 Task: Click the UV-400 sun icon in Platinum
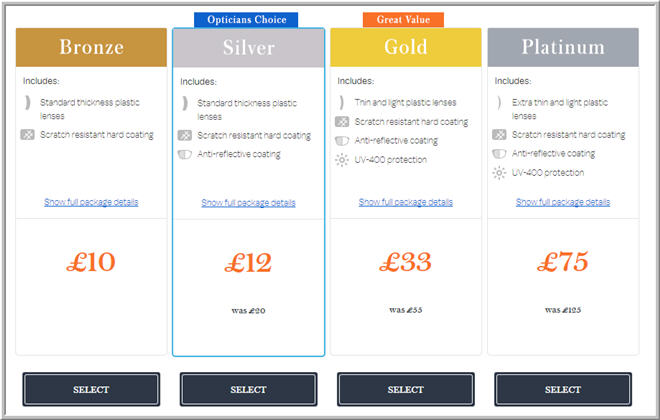499,173
